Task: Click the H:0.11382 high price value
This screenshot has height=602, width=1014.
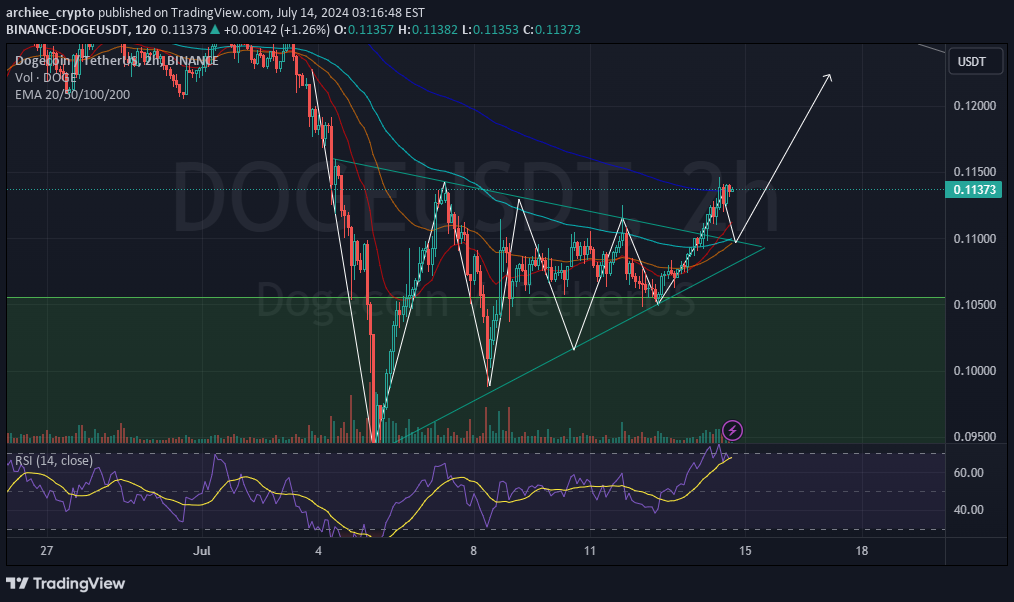Action: 428,30
